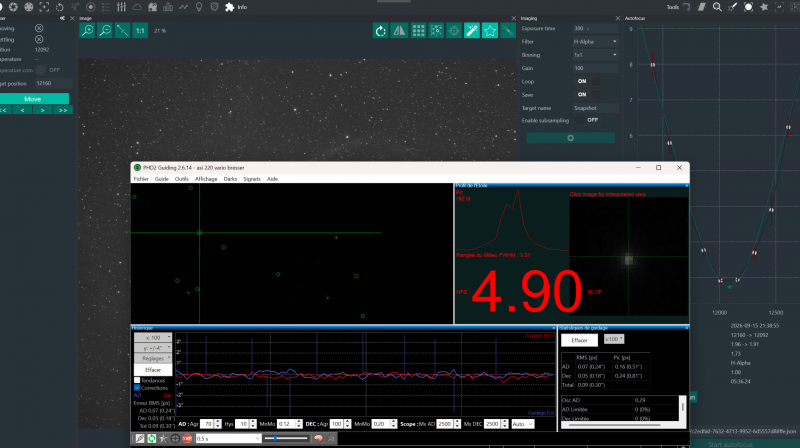
Task: Click the Move focuser button
Action: (x=33, y=99)
